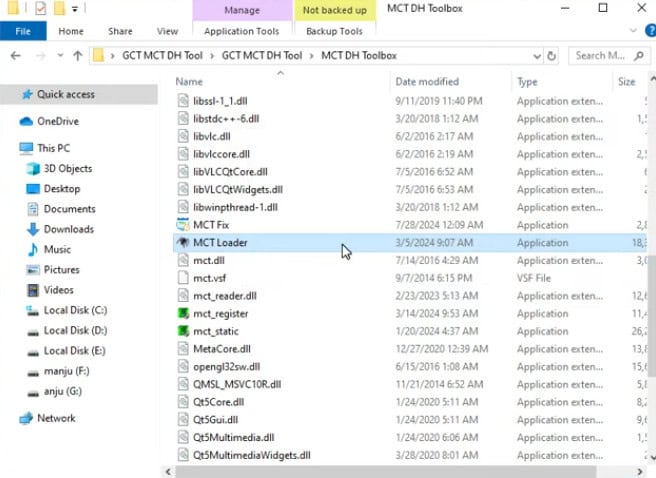This screenshot has height=478, width=656.
Task: Click the vertical scrollbar of file list
Action: [x=652, y=316]
